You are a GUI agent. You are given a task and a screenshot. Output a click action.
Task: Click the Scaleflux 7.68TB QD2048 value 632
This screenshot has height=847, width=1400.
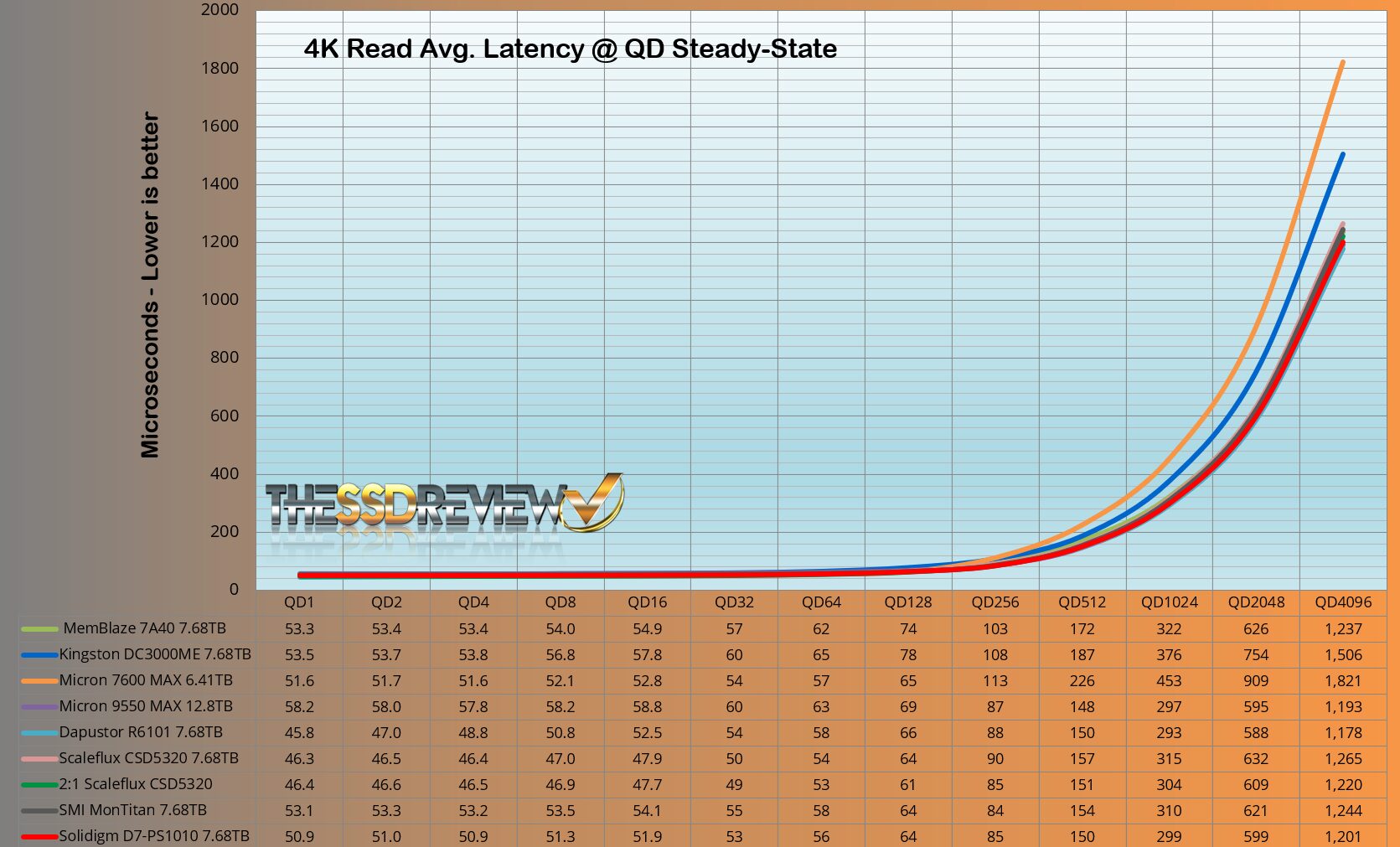[1257, 759]
